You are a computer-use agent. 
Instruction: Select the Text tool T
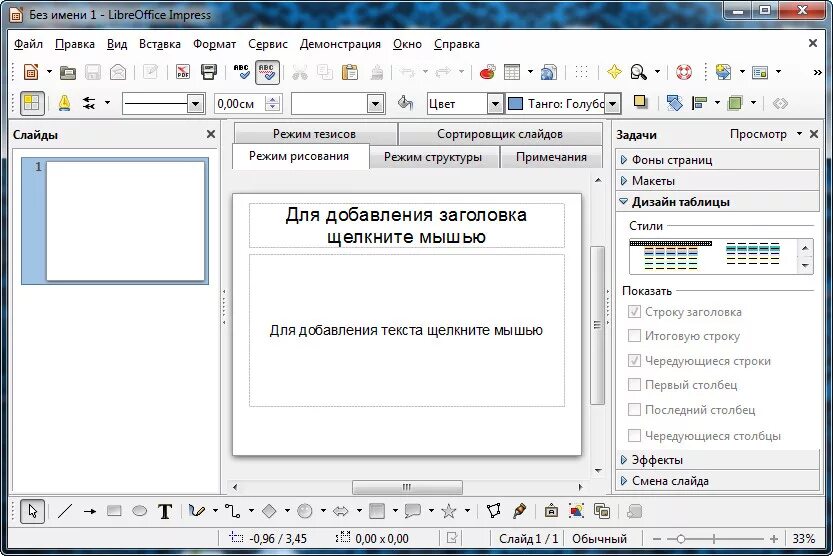(165, 511)
